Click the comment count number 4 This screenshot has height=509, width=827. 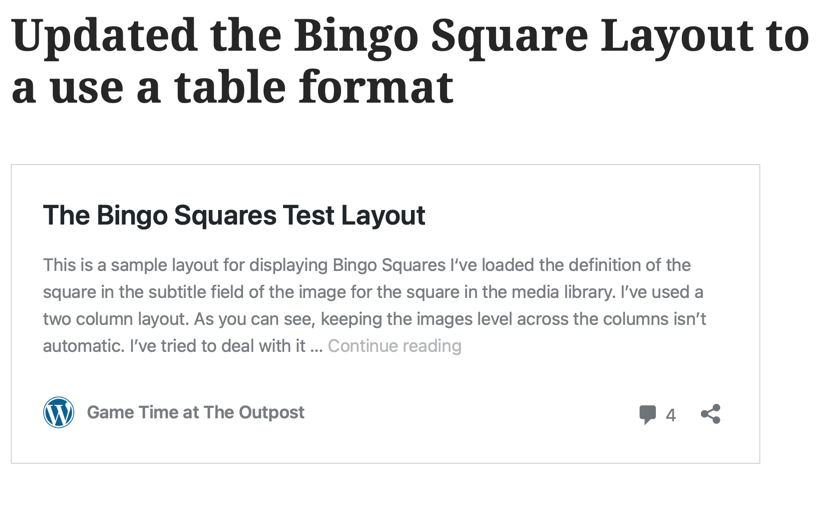[670, 415]
